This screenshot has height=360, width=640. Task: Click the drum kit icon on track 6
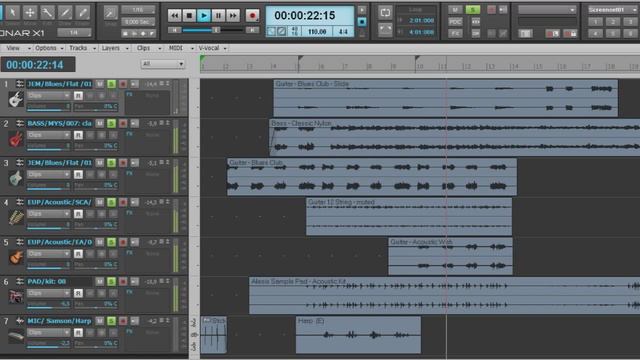click(x=16, y=297)
